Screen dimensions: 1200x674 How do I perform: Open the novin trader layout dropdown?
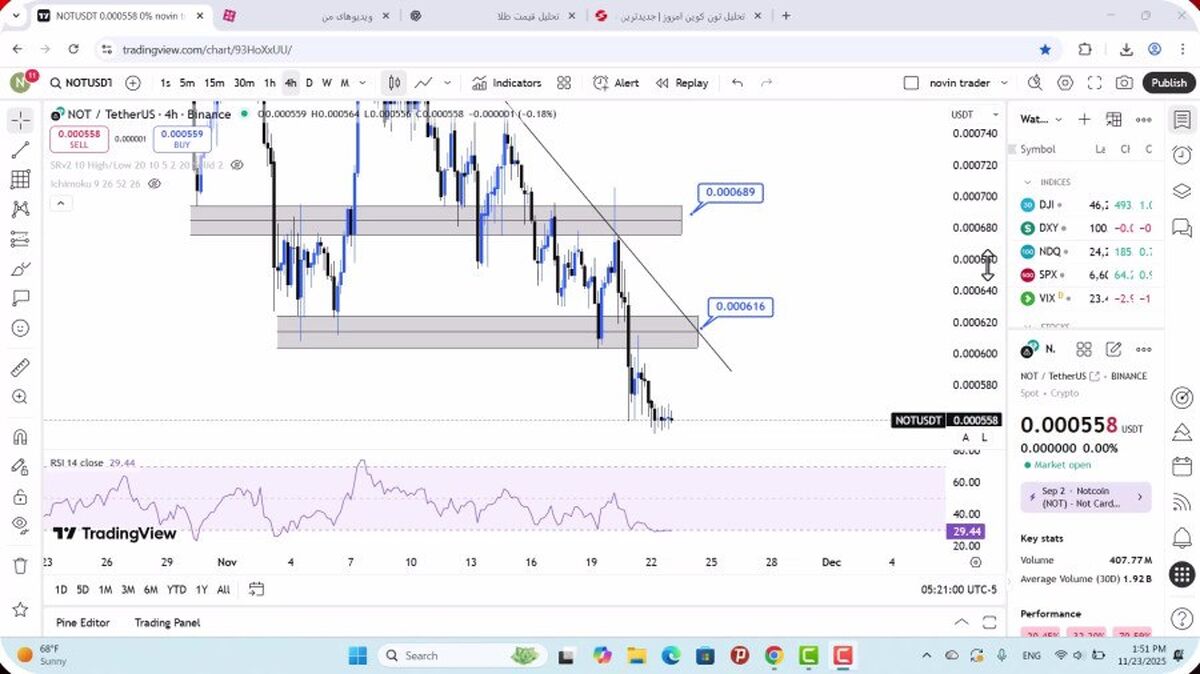click(x=969, y=83)
